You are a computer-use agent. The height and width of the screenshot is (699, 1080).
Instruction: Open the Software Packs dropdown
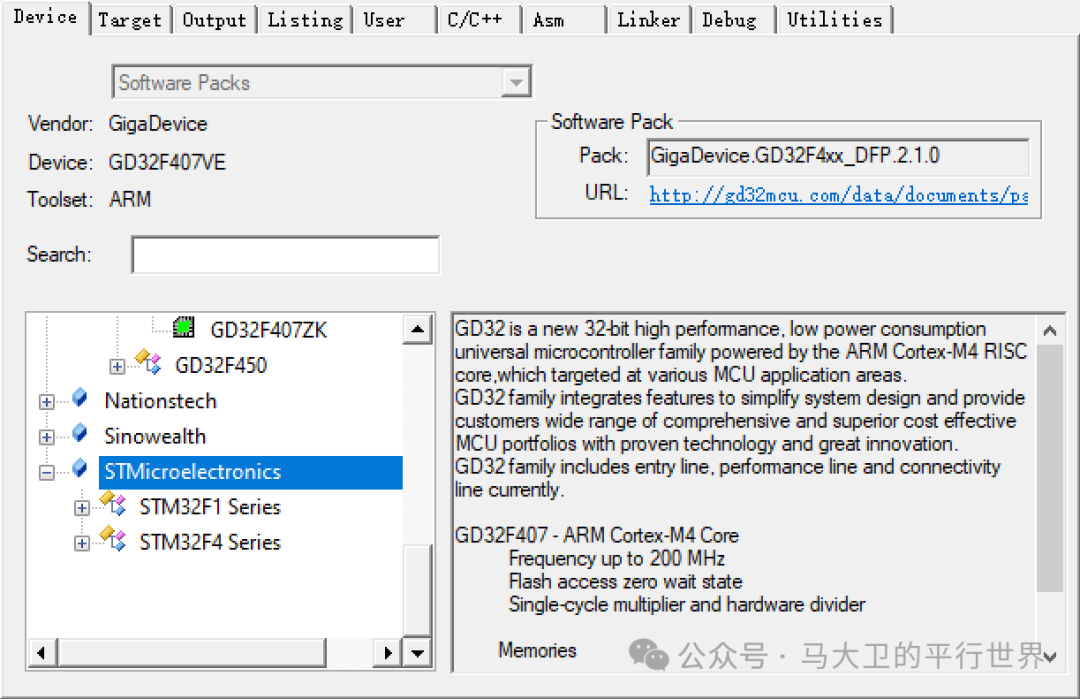[x=516, y=82]
